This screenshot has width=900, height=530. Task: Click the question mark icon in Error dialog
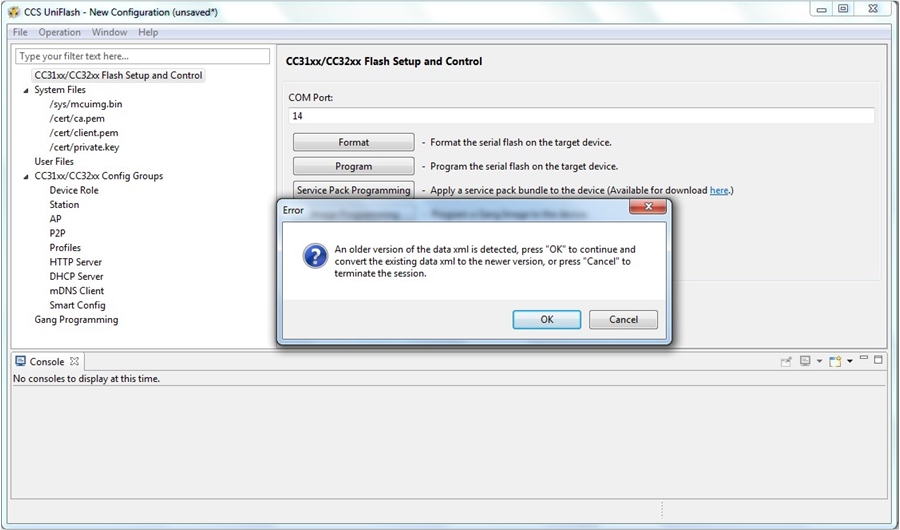(x=315, y=256)
